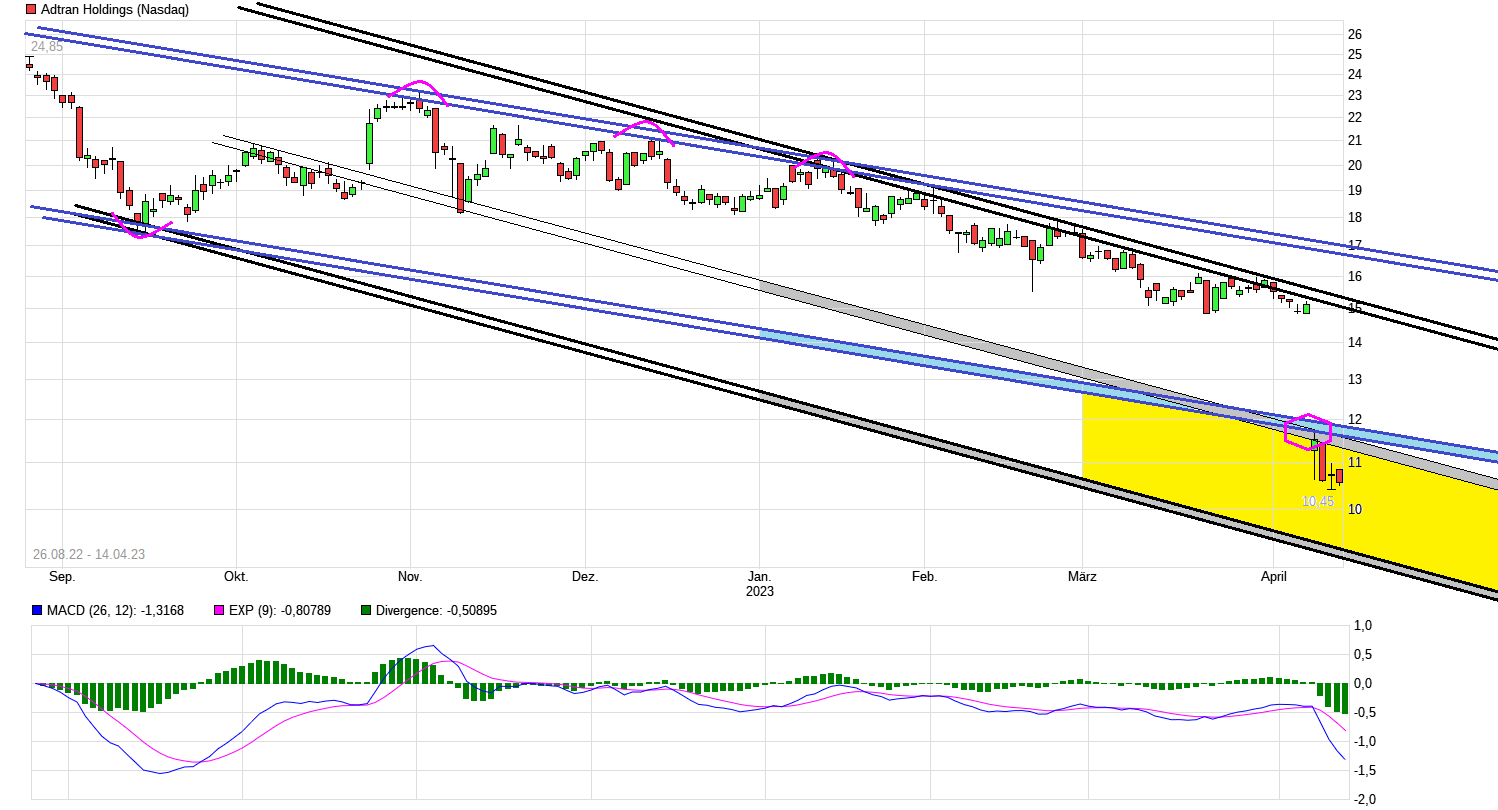The height and width of the screenshot is (810, 1498).
Task: Click the red square icon beside Adtran Holdings
Action: (31, 9)
